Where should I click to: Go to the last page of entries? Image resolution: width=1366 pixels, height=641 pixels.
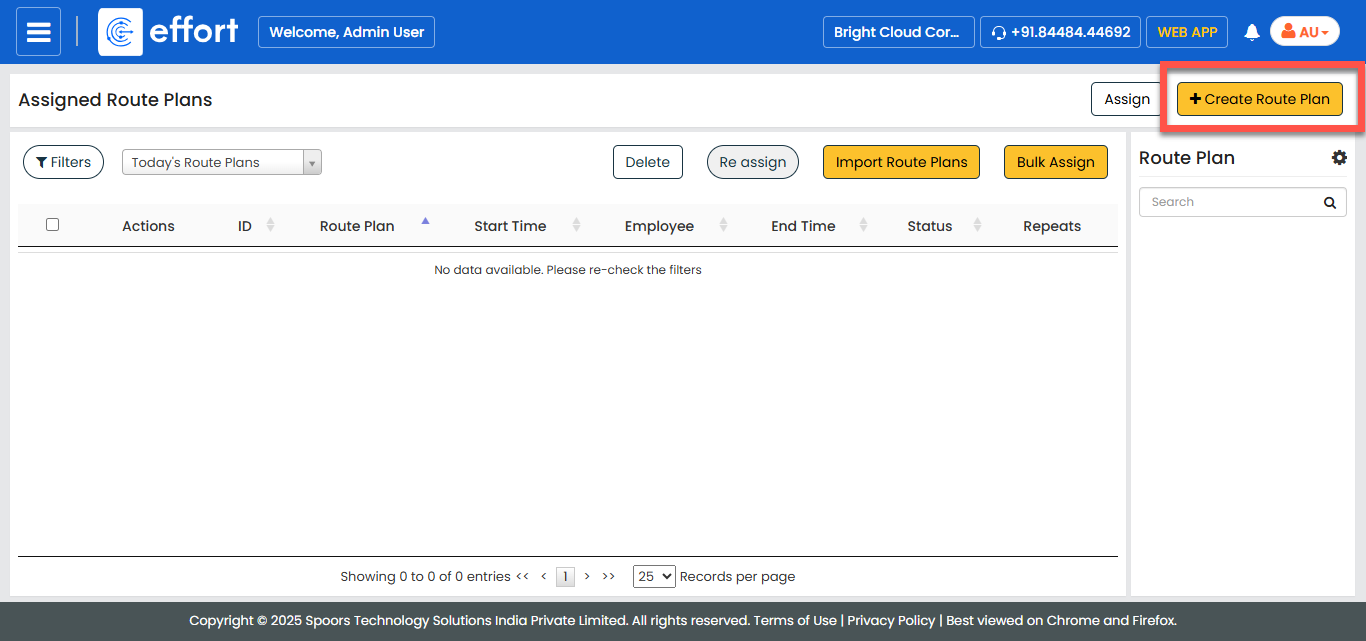608,576
